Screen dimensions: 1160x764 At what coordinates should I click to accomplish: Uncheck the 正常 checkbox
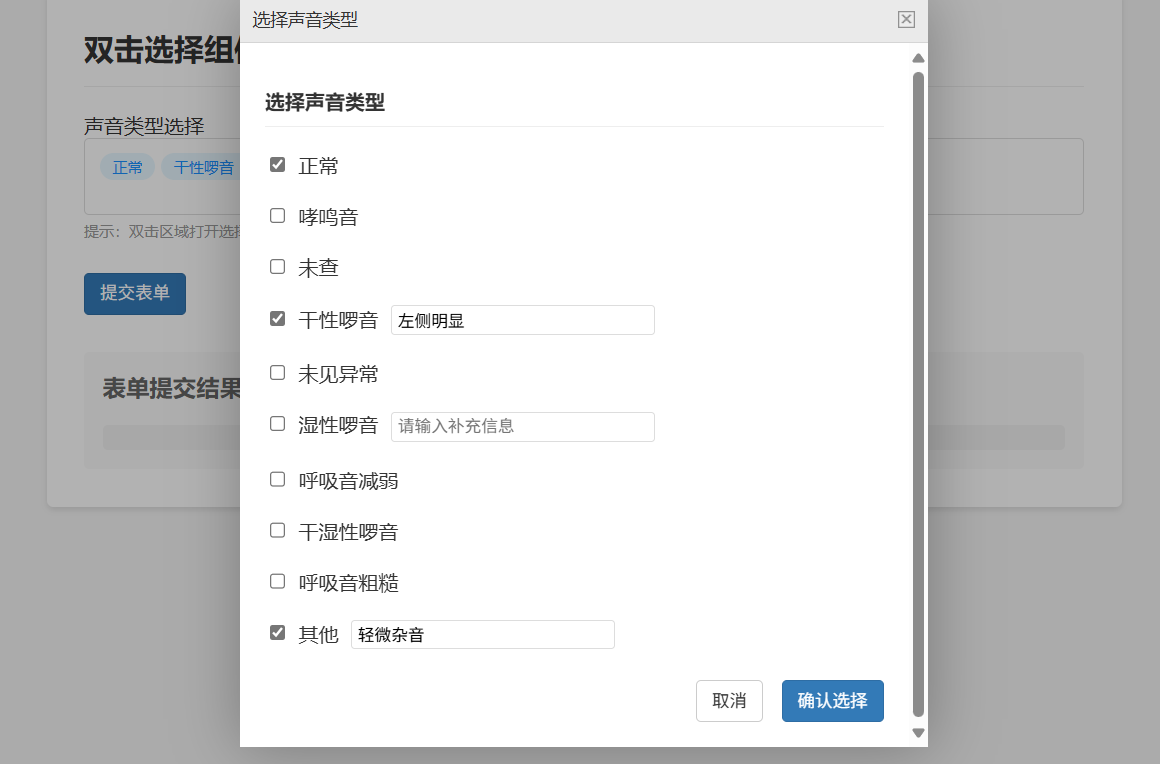click(278, 165)
